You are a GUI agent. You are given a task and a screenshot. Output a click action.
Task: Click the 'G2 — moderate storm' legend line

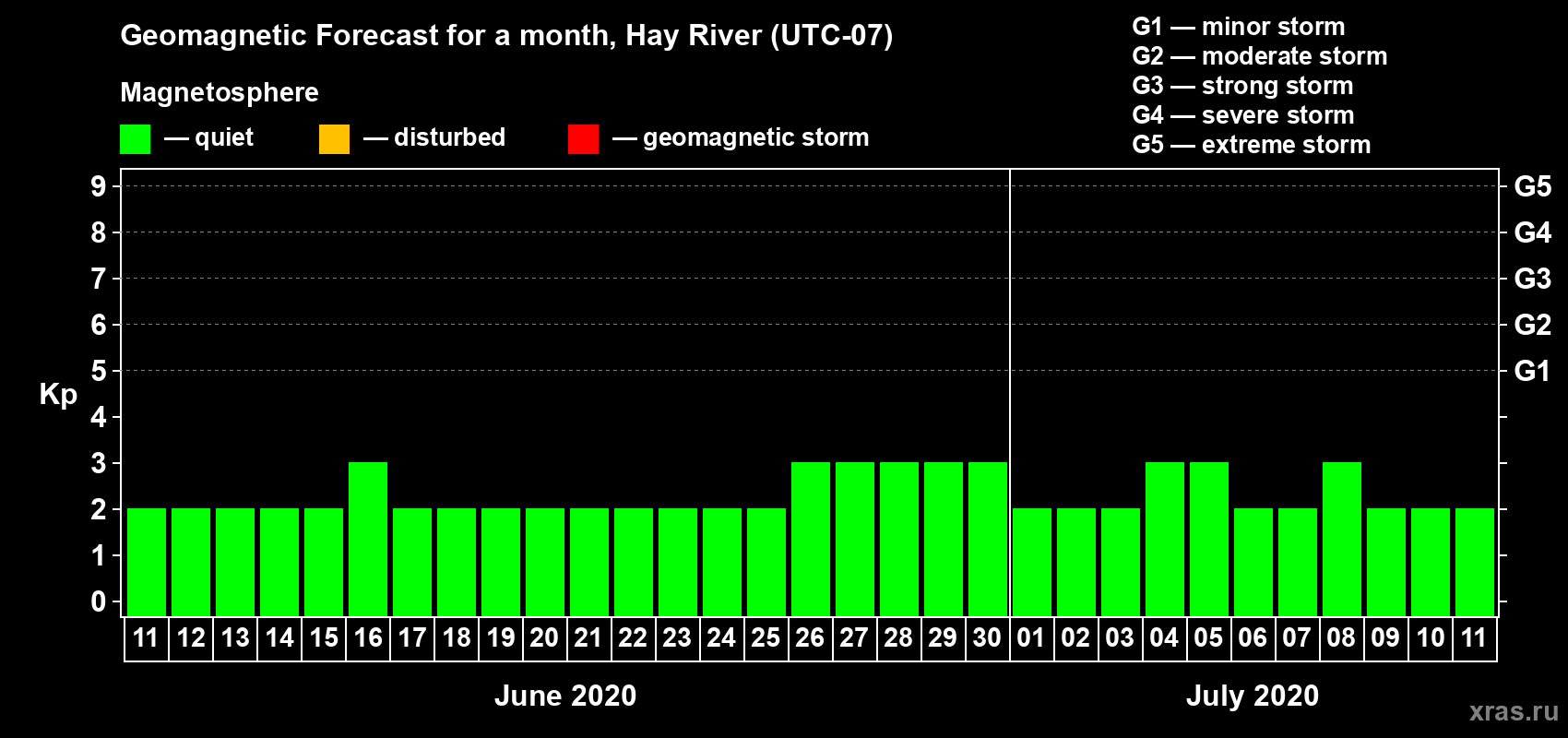click(1260, 56)
